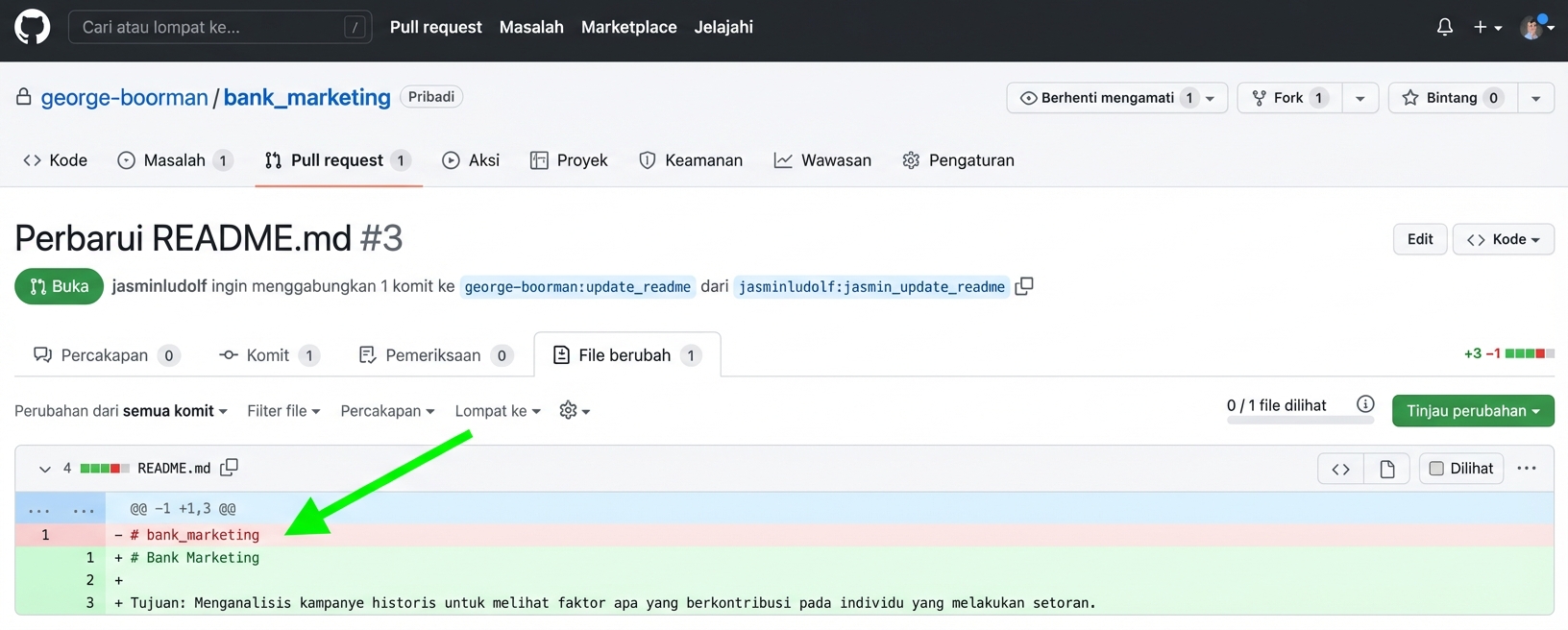Open the Percakapan filter dropdown
This screenshot has height=630, width=1568.
[387, 411]
